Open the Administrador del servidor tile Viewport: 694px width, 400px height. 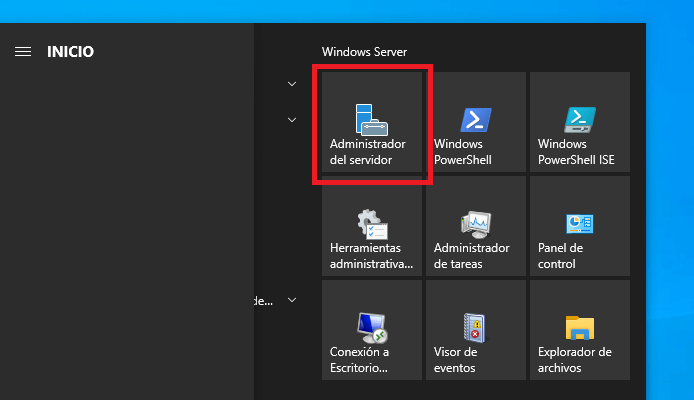(x=372, y=122)
